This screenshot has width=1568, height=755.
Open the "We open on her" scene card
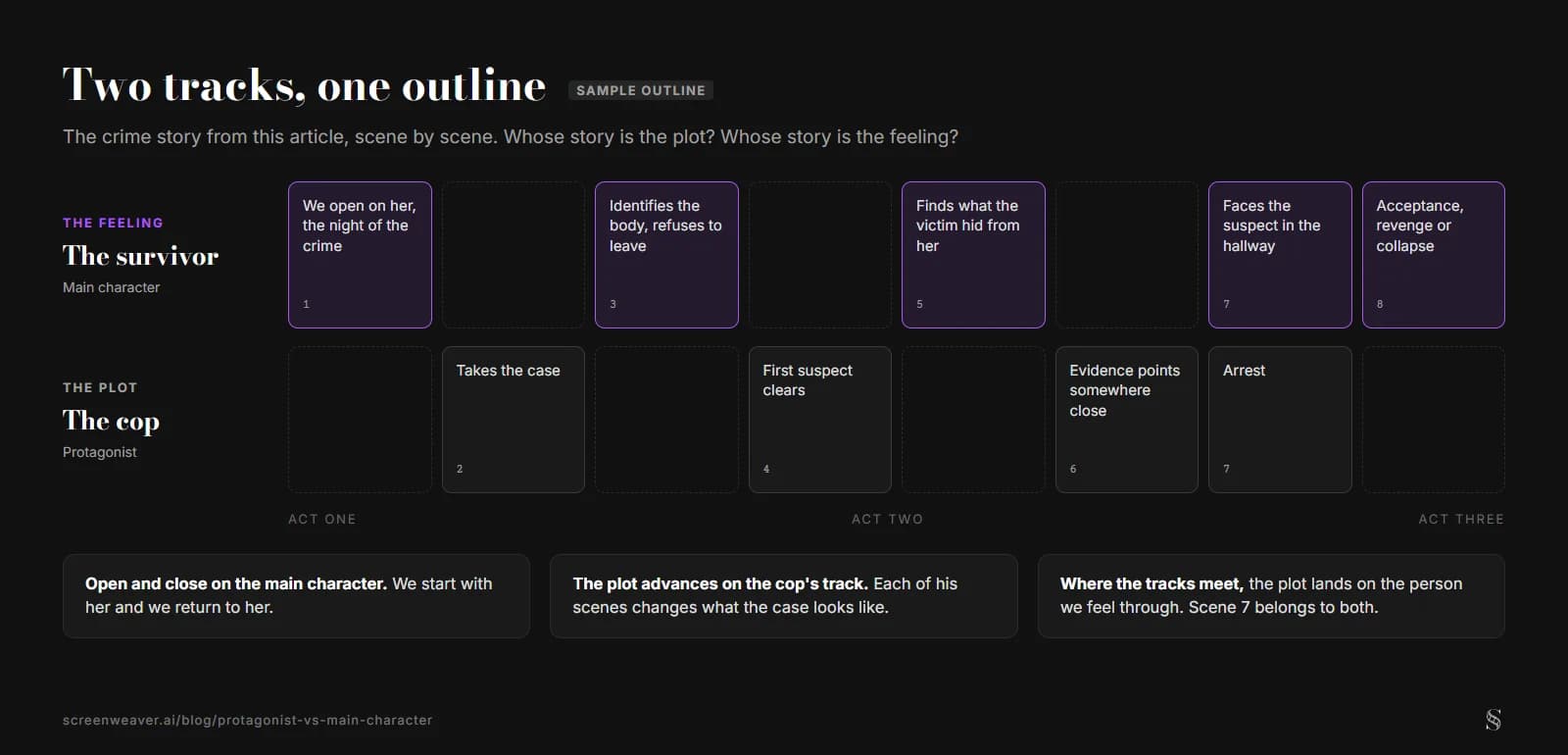360,255
